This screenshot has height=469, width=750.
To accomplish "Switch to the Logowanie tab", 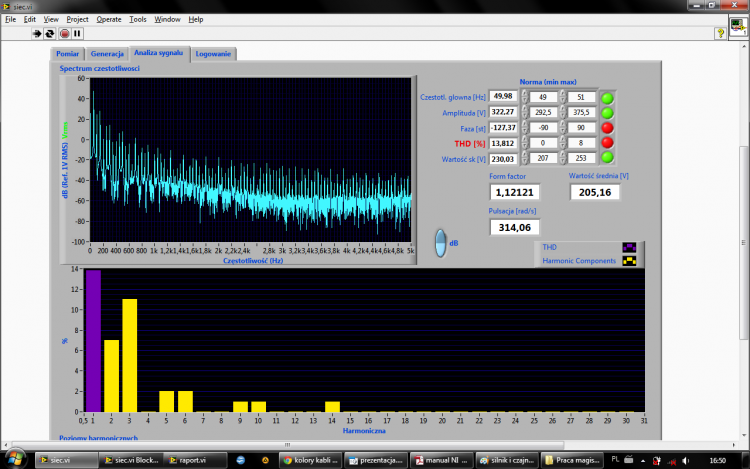I will (213, 54).
